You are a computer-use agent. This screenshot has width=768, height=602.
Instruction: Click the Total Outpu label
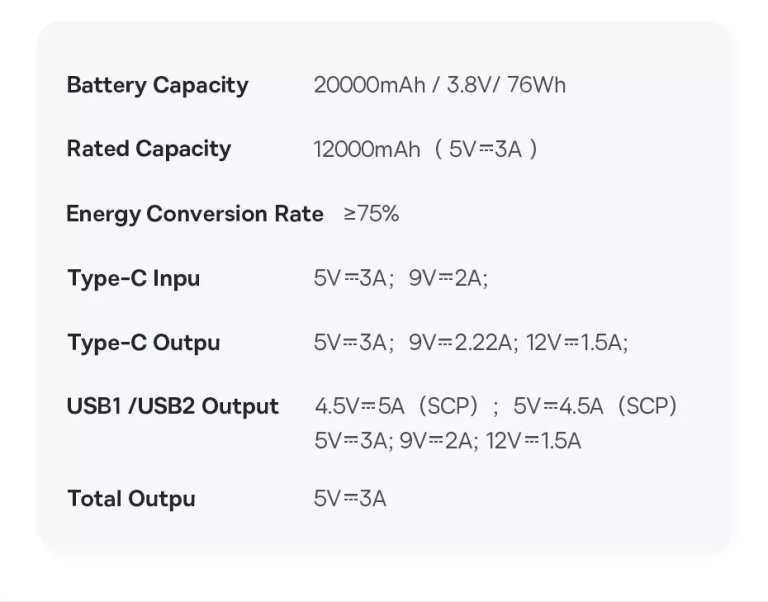coord(131,498)
